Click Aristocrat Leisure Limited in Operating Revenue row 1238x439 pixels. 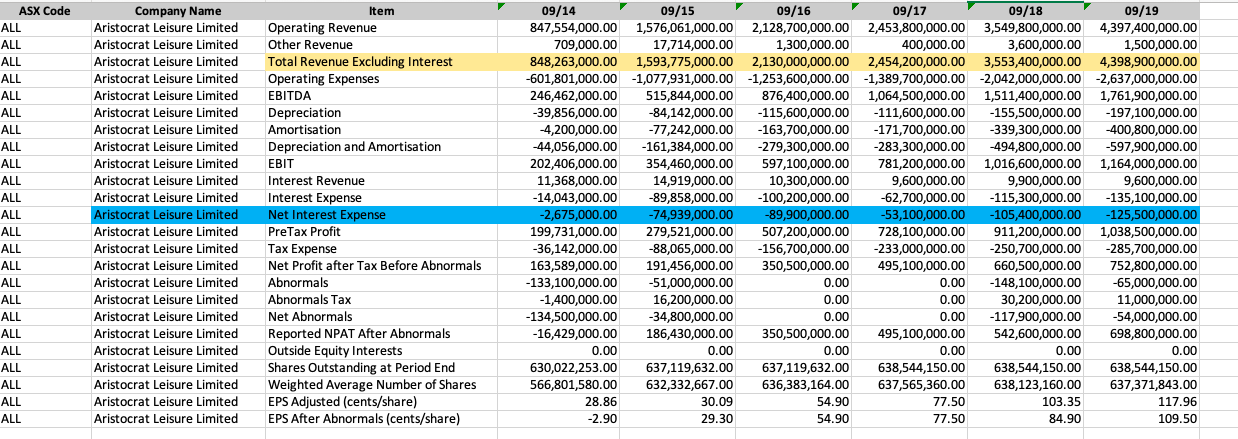coord(177,28)
